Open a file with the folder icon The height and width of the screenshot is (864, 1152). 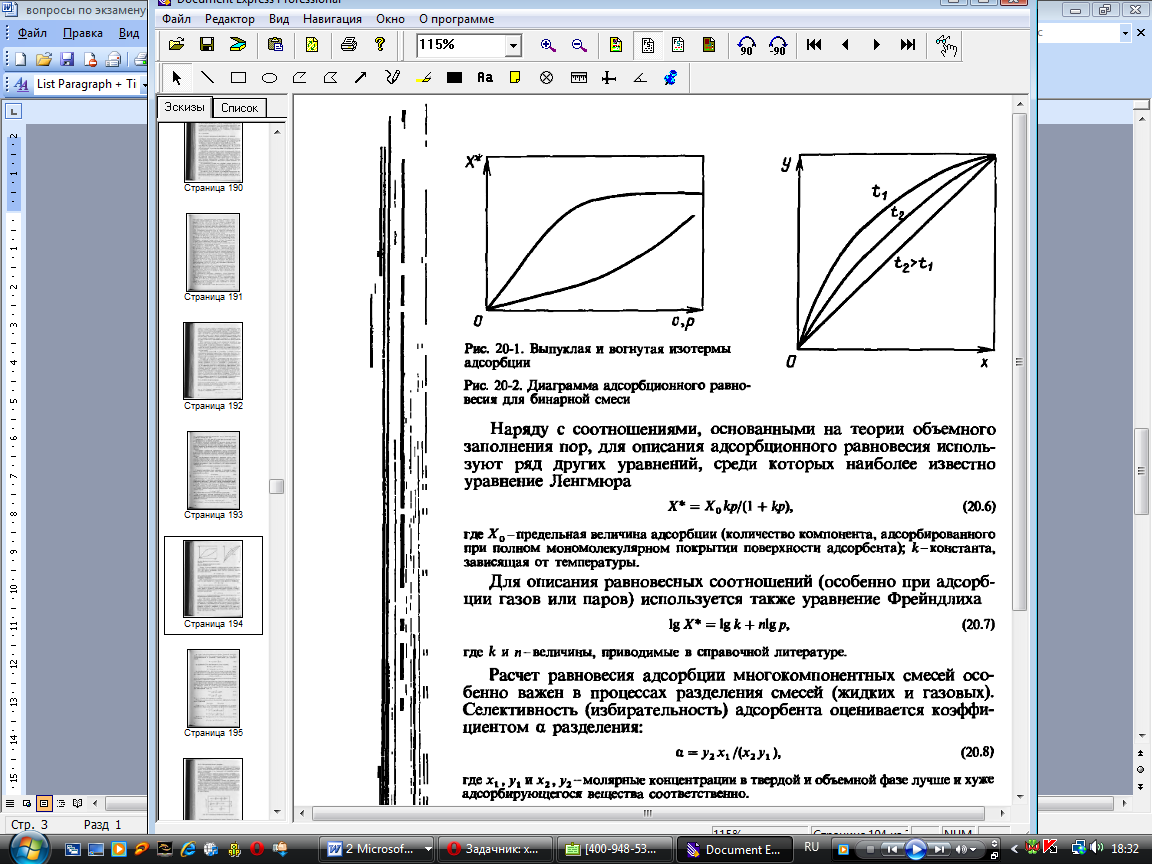point(176,45)
